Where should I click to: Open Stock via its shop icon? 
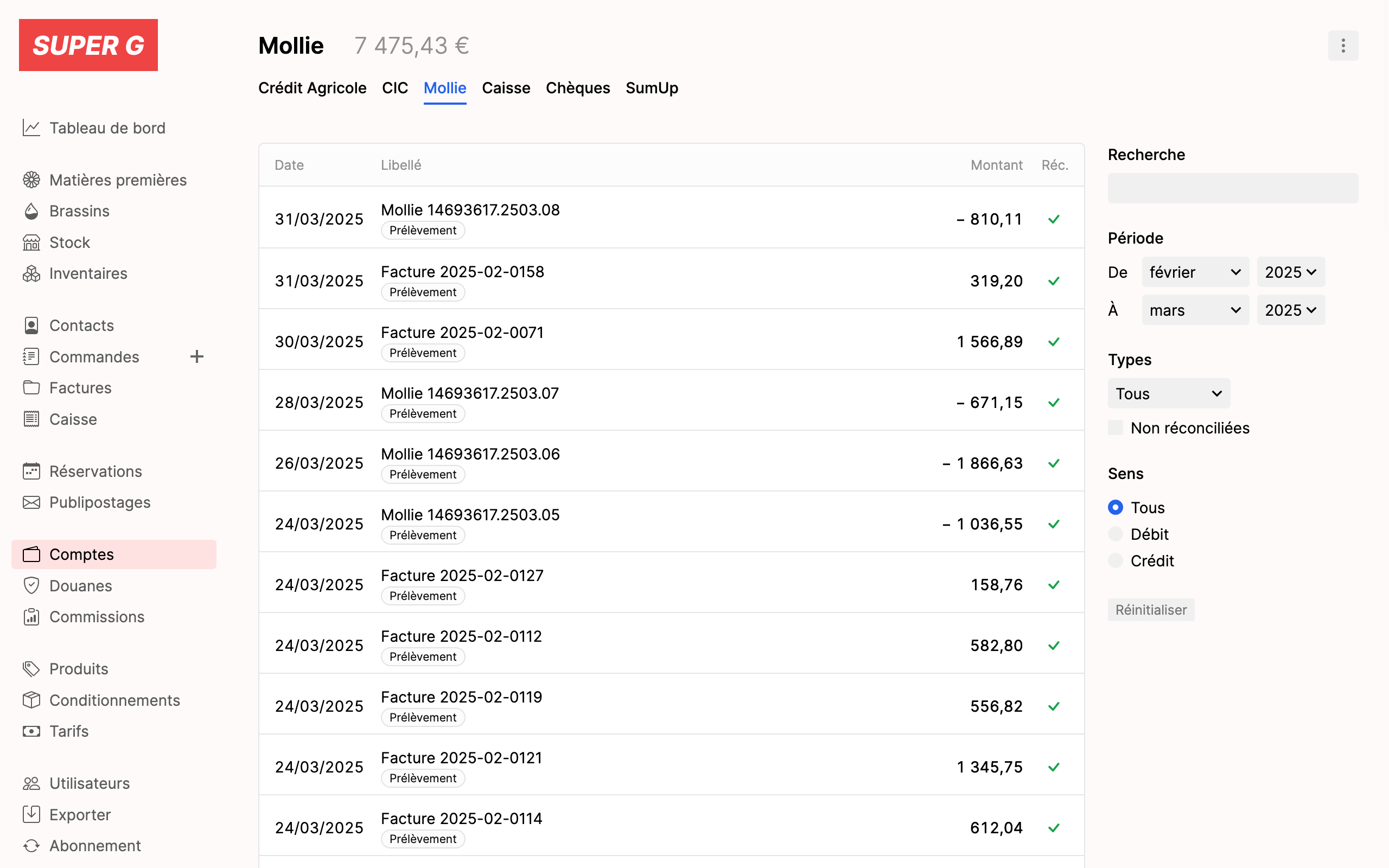[31, 242]
